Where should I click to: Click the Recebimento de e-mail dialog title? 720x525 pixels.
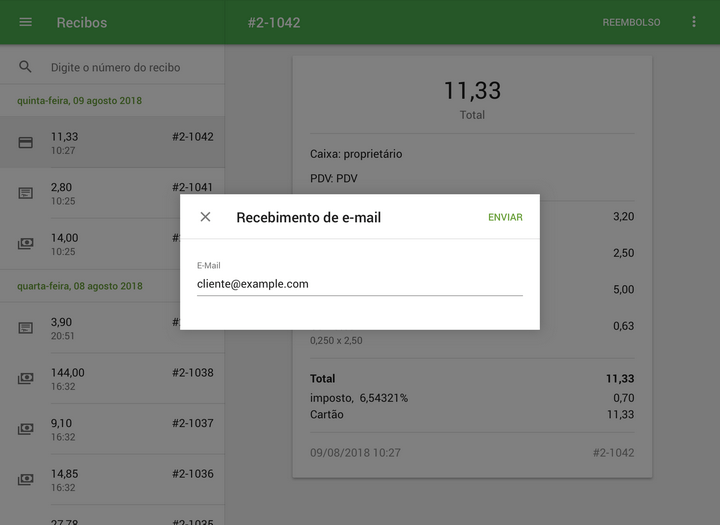click(x=309, y=217)
